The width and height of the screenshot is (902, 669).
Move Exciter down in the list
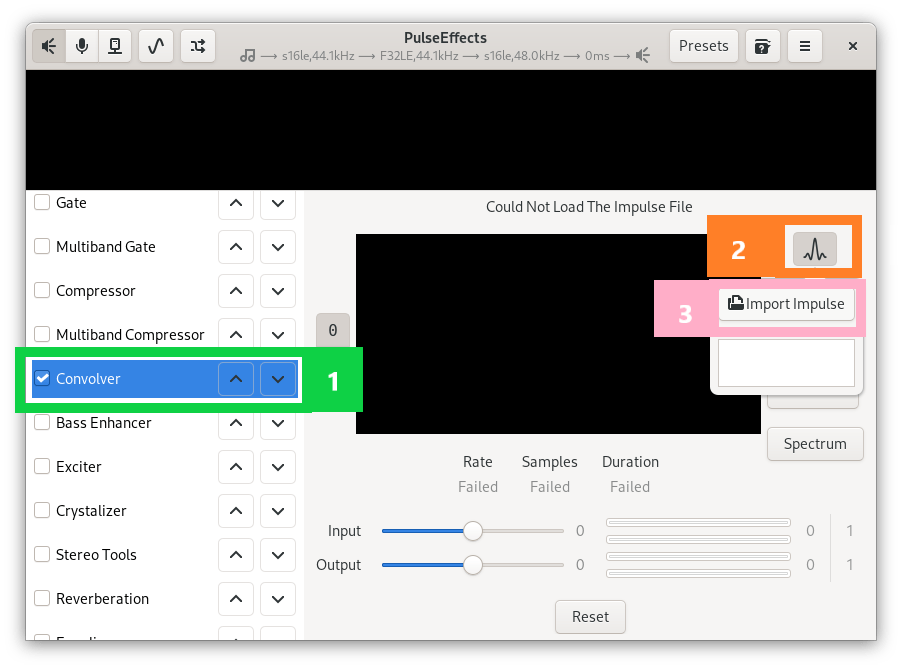pos(278,467)
